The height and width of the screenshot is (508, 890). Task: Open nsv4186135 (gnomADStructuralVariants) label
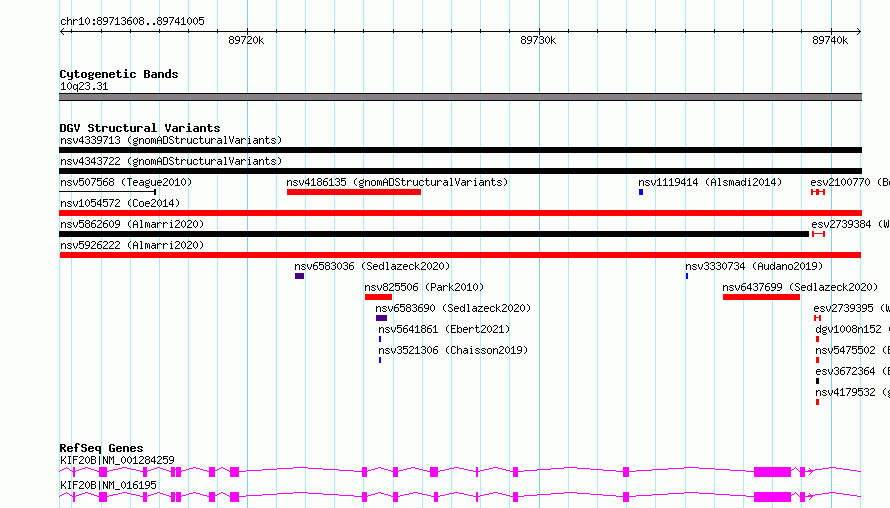pyautogui.click(x=397, y=182)
